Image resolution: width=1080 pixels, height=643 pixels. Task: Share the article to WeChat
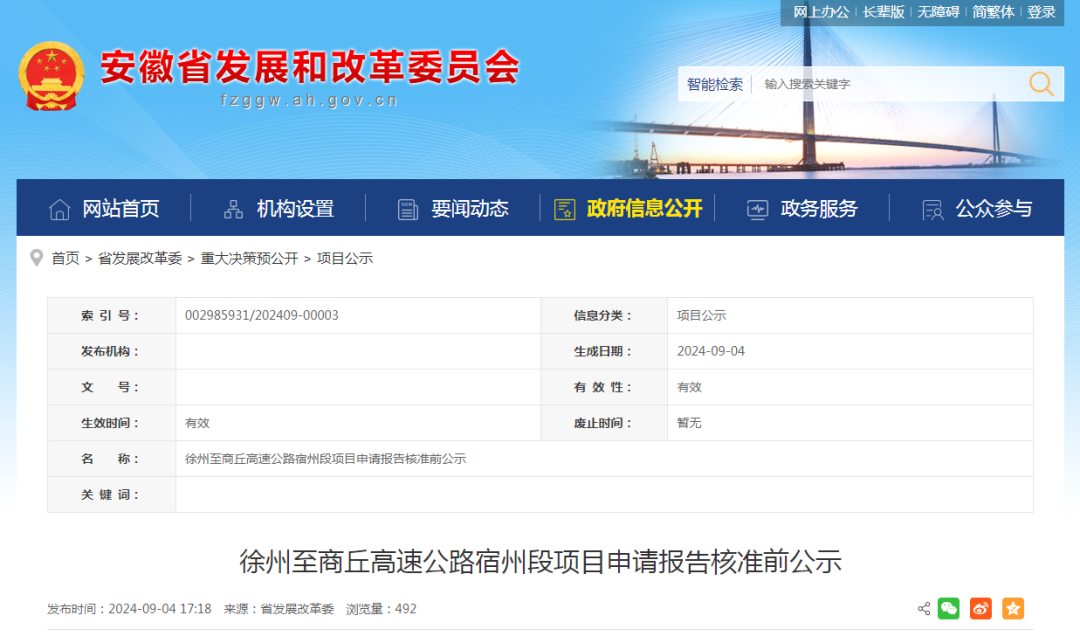[948, 608]
